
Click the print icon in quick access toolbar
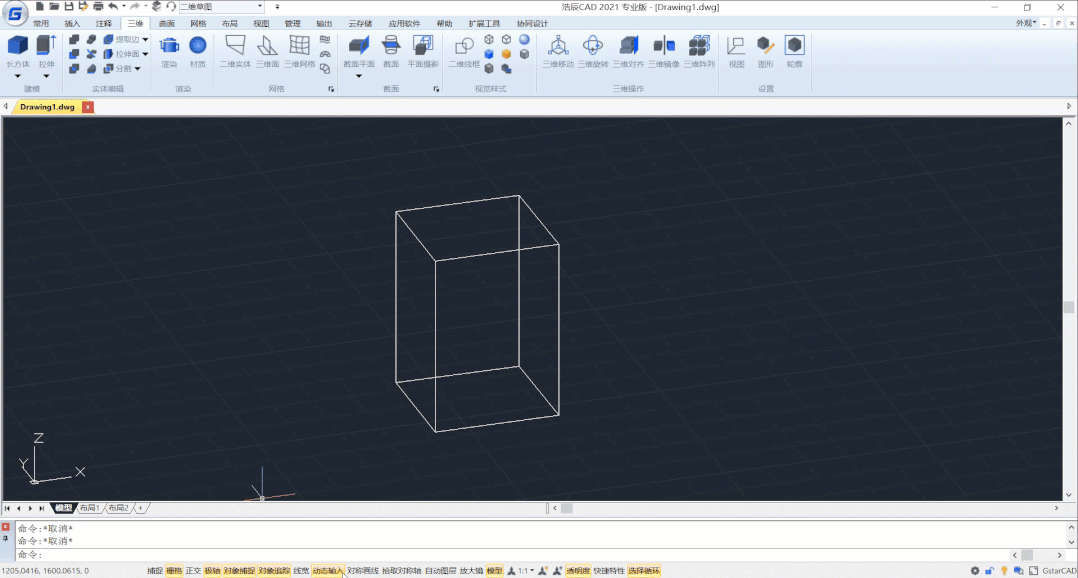98,6
